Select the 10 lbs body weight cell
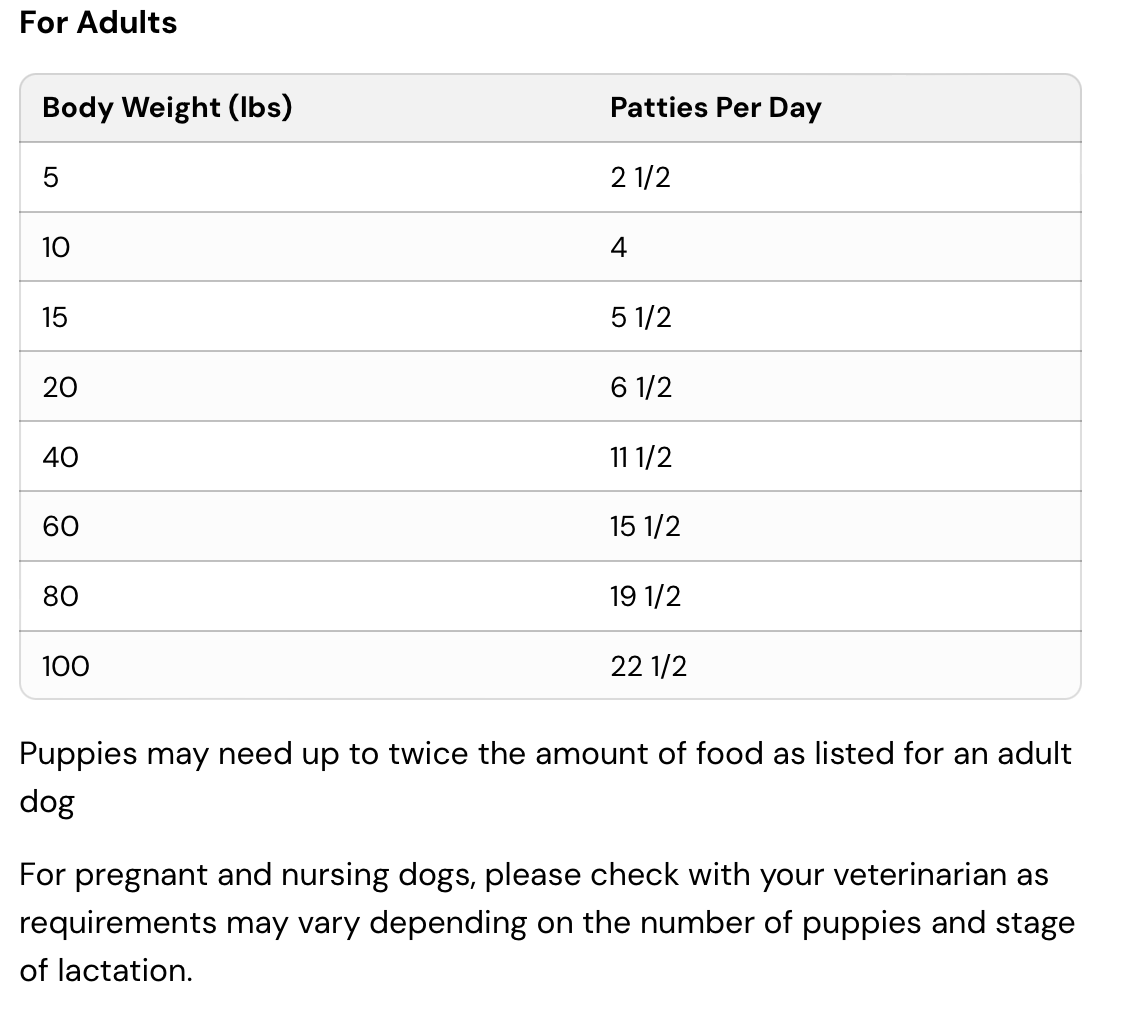Image resolution: width=1122 pixels, height=1012 pixels. 56,247
